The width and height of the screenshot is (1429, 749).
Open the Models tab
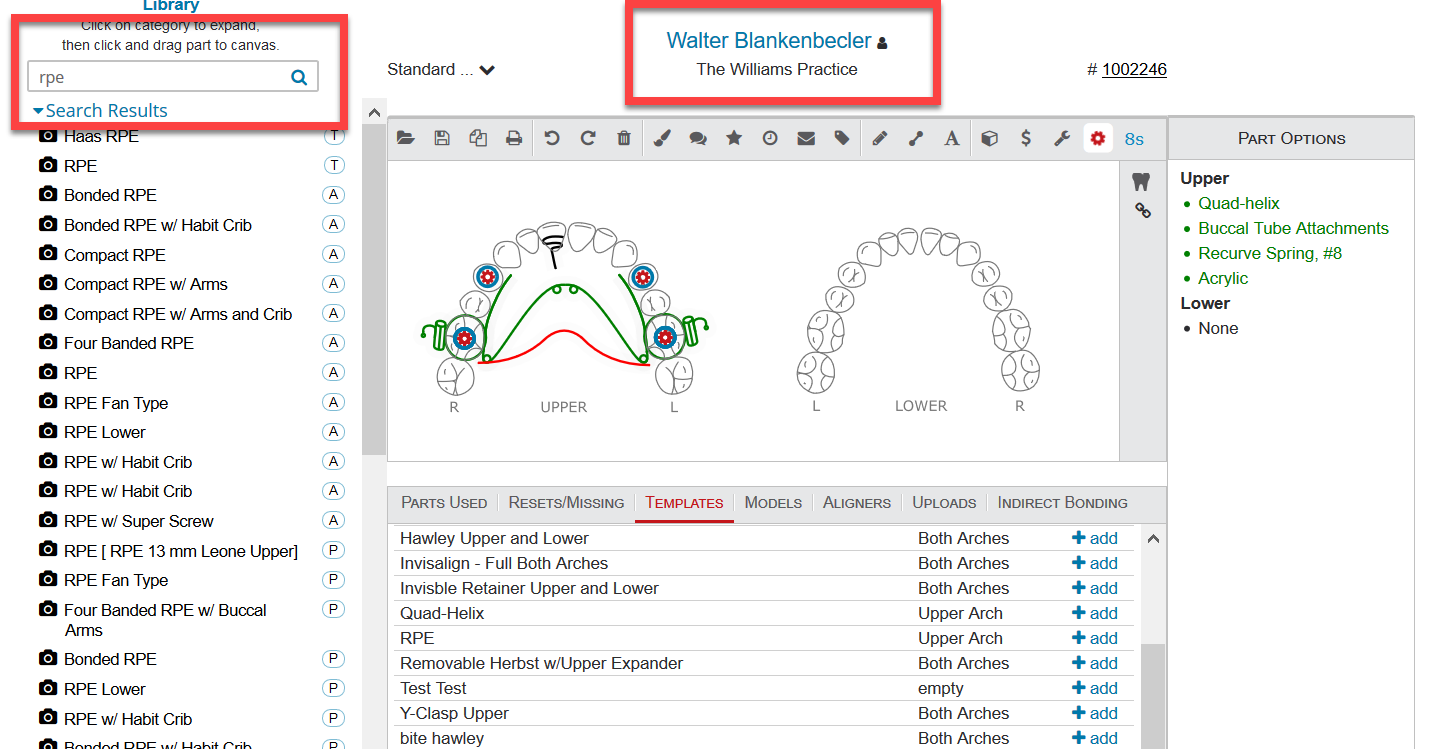(x=773, y=503)
